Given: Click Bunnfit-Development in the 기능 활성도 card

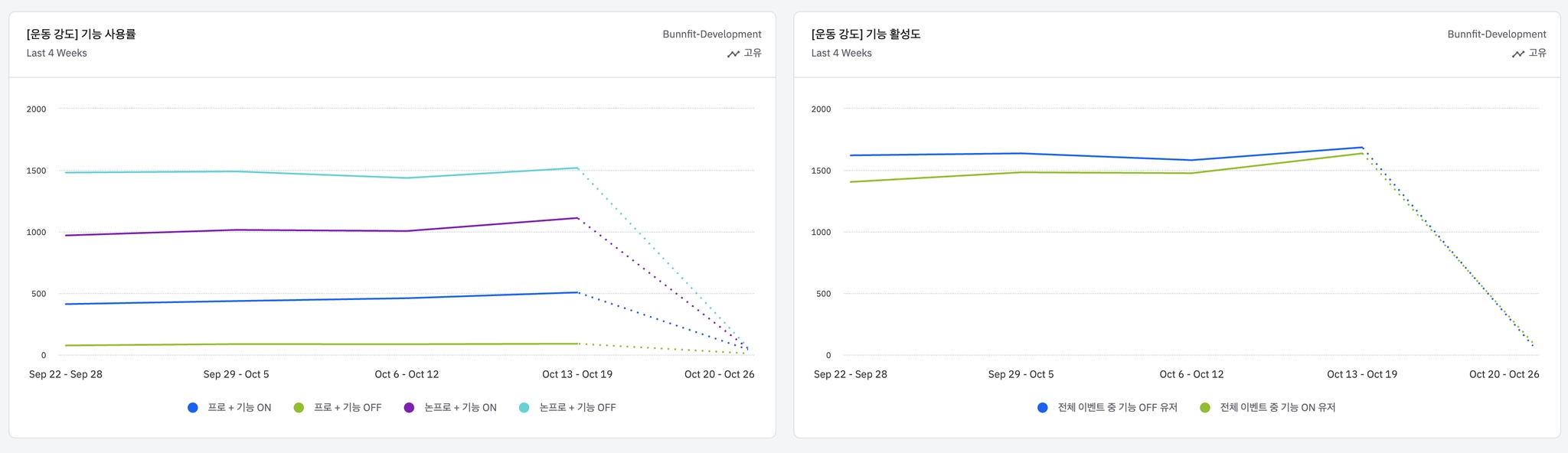Looking at the screenshot, I should click(x=1497, y=34).
